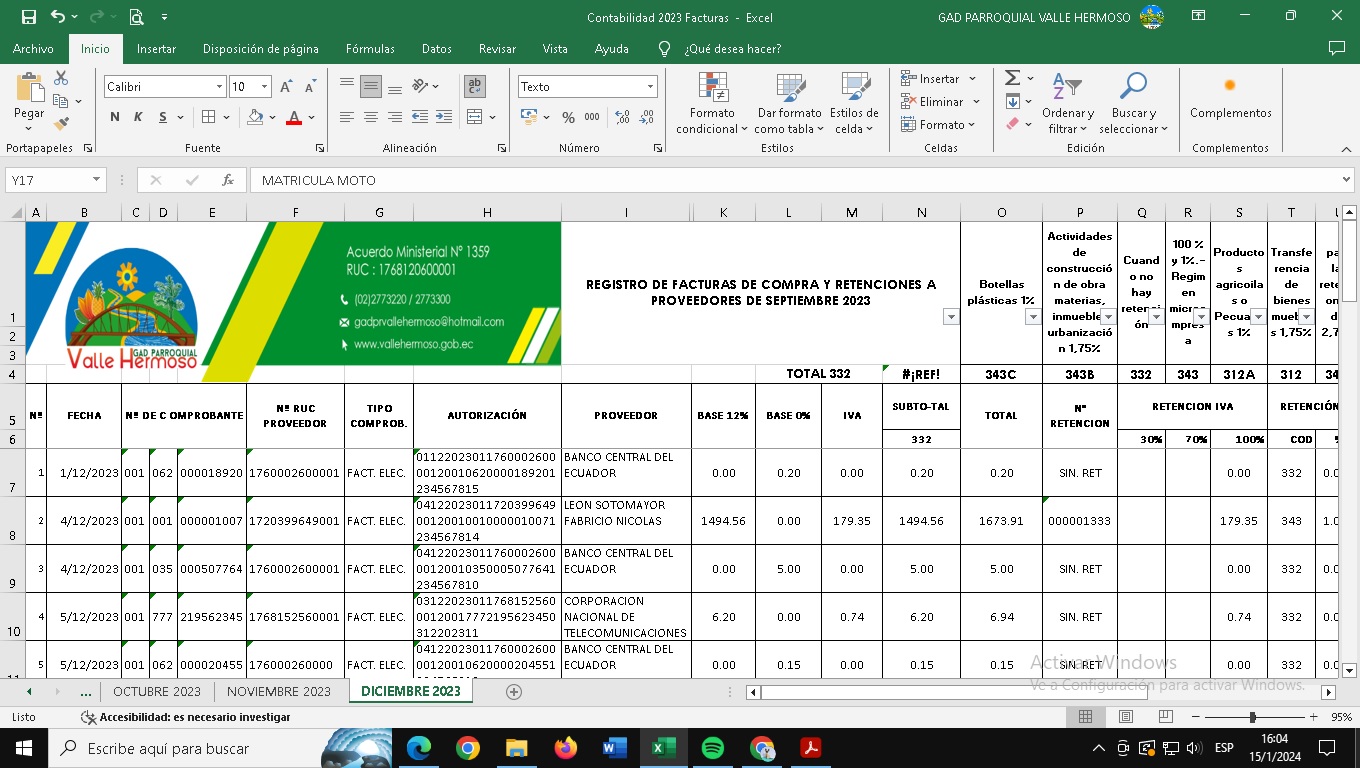The image size is (1360, 768).
Task: Click the Name Box showing Y17
Action: point(48,180)
